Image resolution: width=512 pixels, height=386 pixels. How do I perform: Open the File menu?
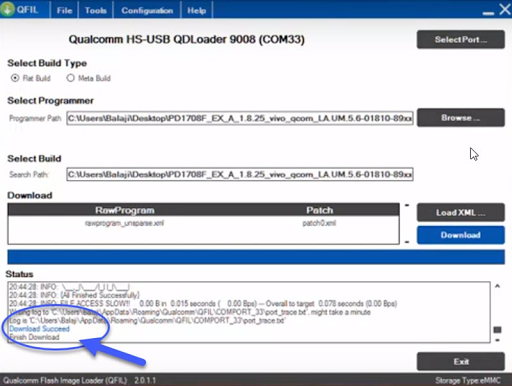coord(64,10)
